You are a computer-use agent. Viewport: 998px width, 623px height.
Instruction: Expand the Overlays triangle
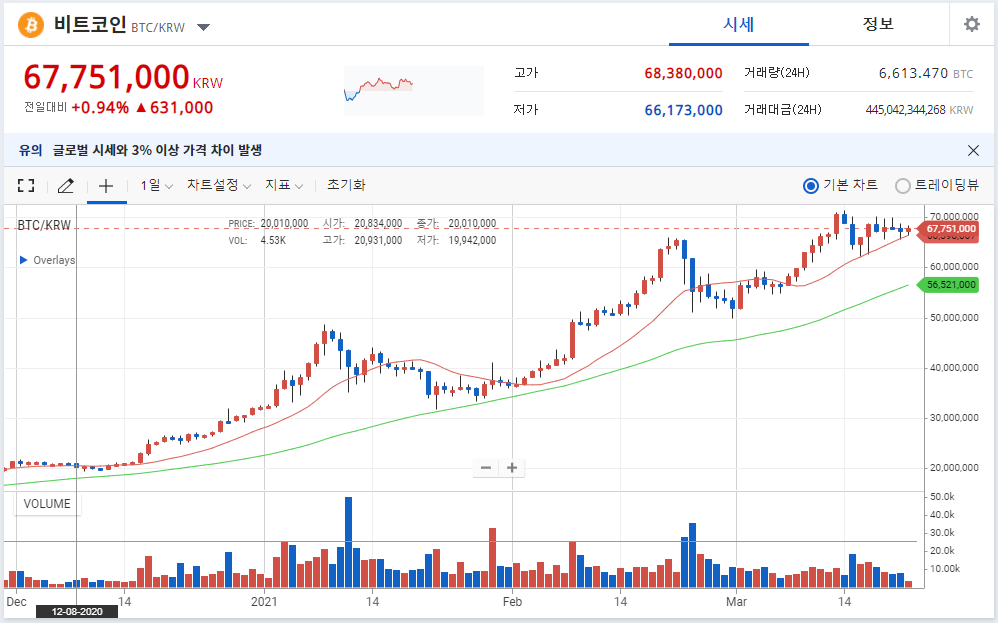24,260
